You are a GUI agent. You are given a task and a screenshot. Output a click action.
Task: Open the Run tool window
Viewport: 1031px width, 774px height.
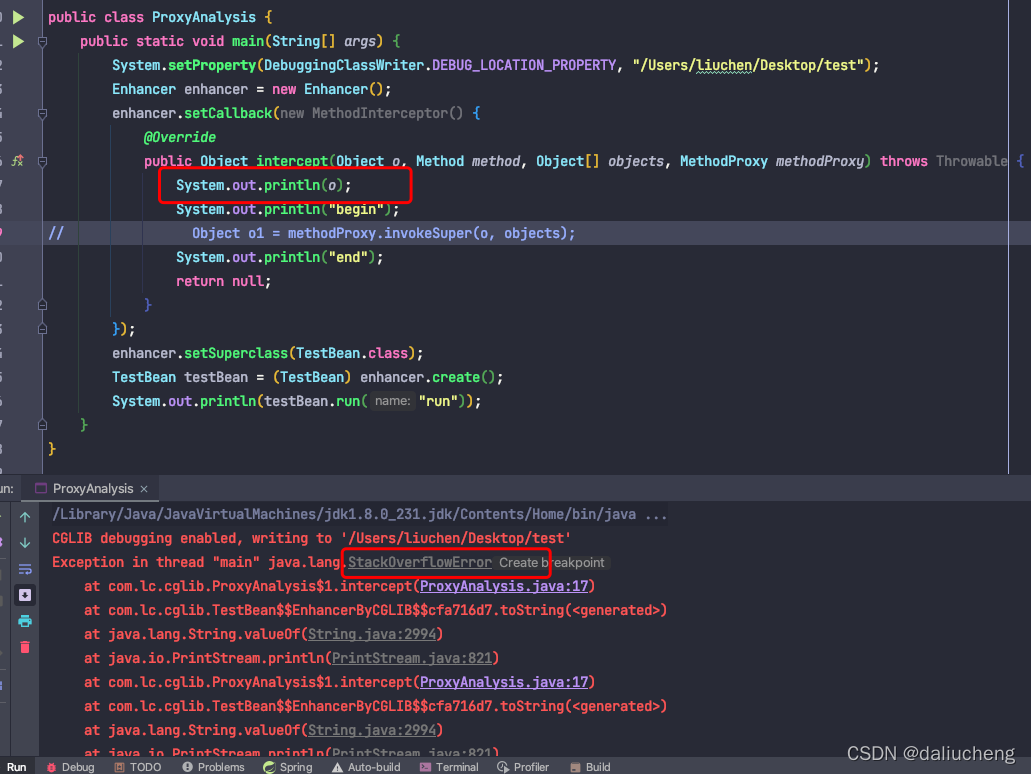[16, 767]
